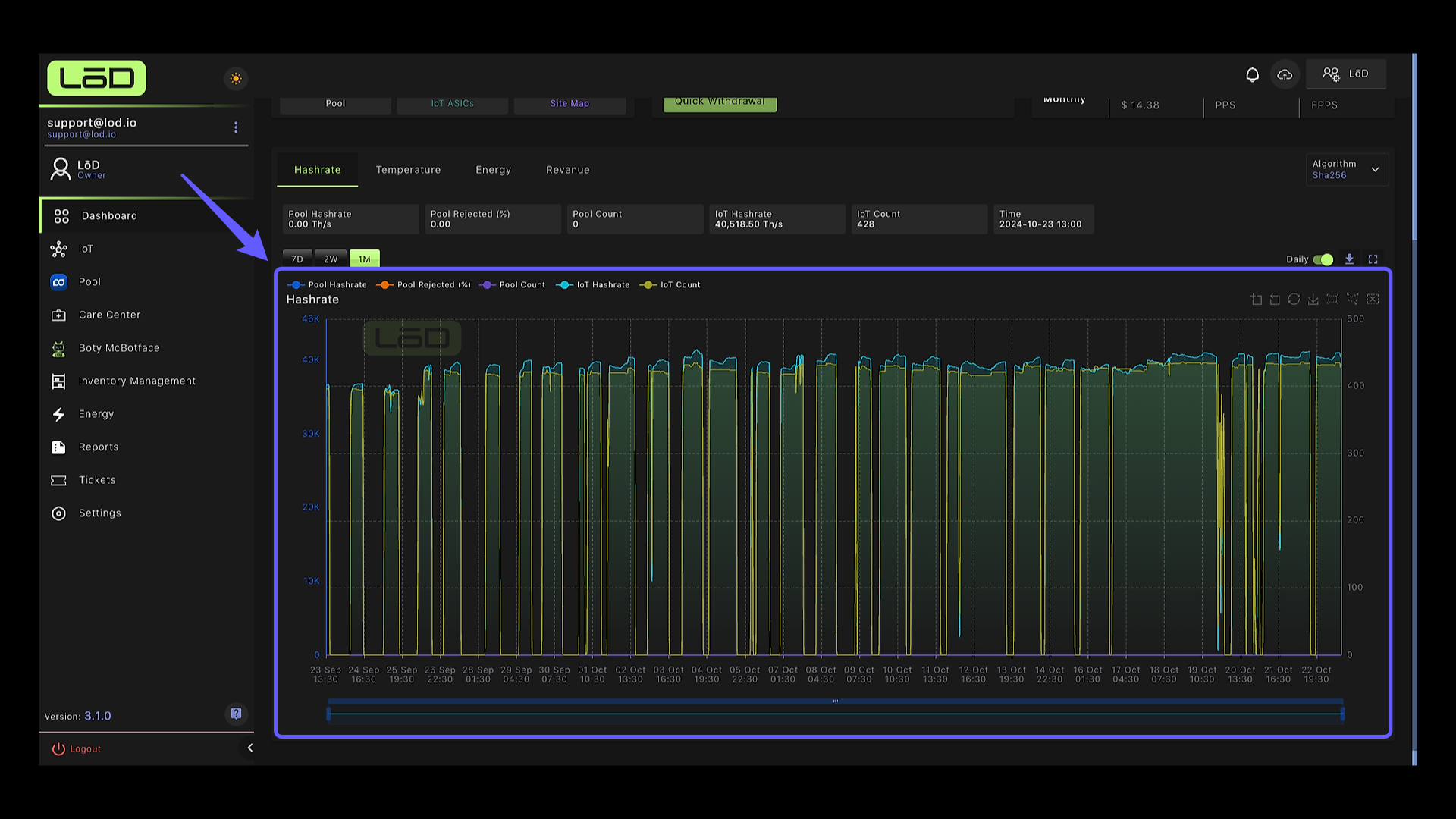Open the Algorithm Sha256 dropdown

pos(1347,170)
